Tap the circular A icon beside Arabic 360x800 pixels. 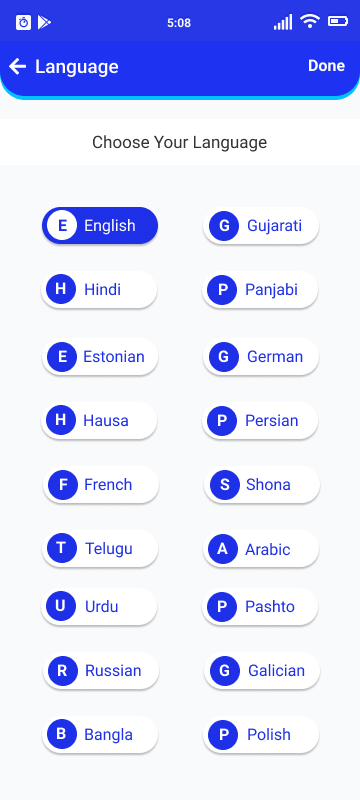point(223,548)
